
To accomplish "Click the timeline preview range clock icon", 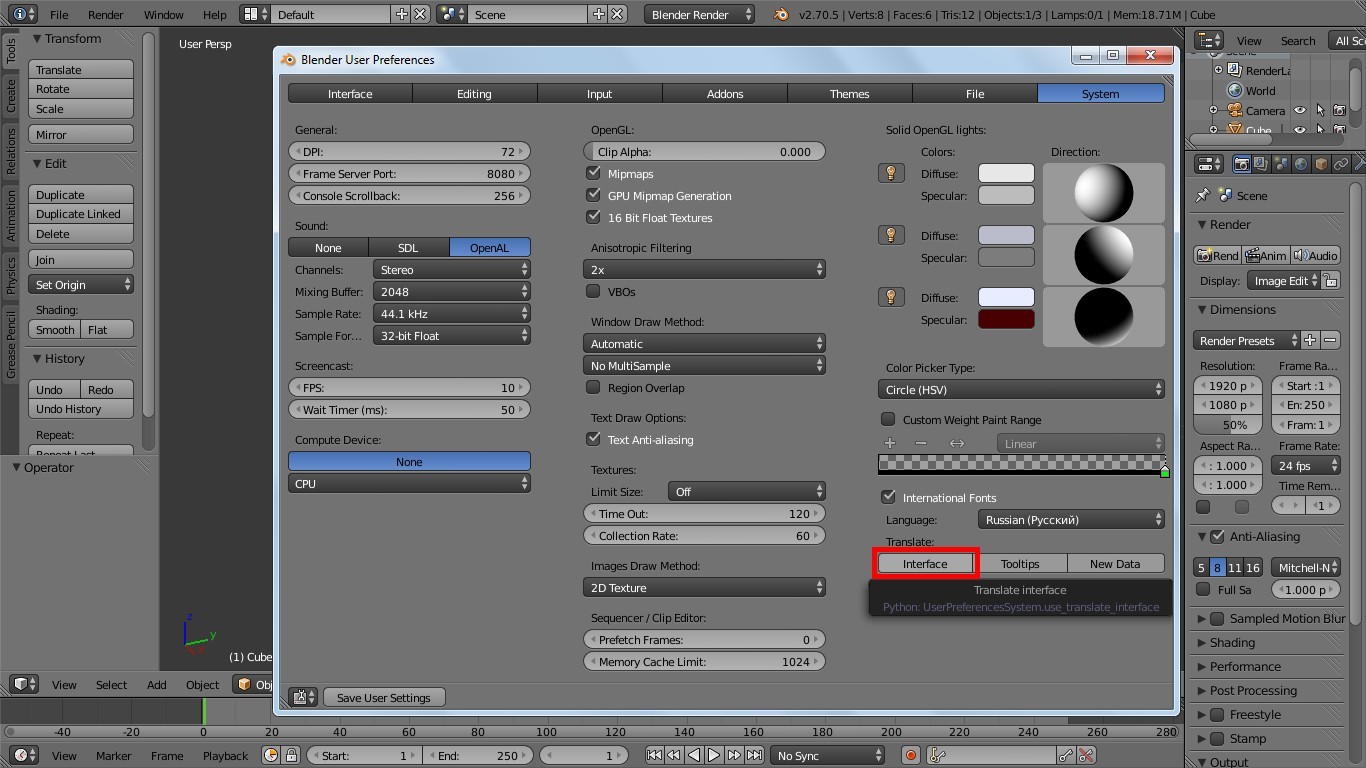I will [271, 755].
